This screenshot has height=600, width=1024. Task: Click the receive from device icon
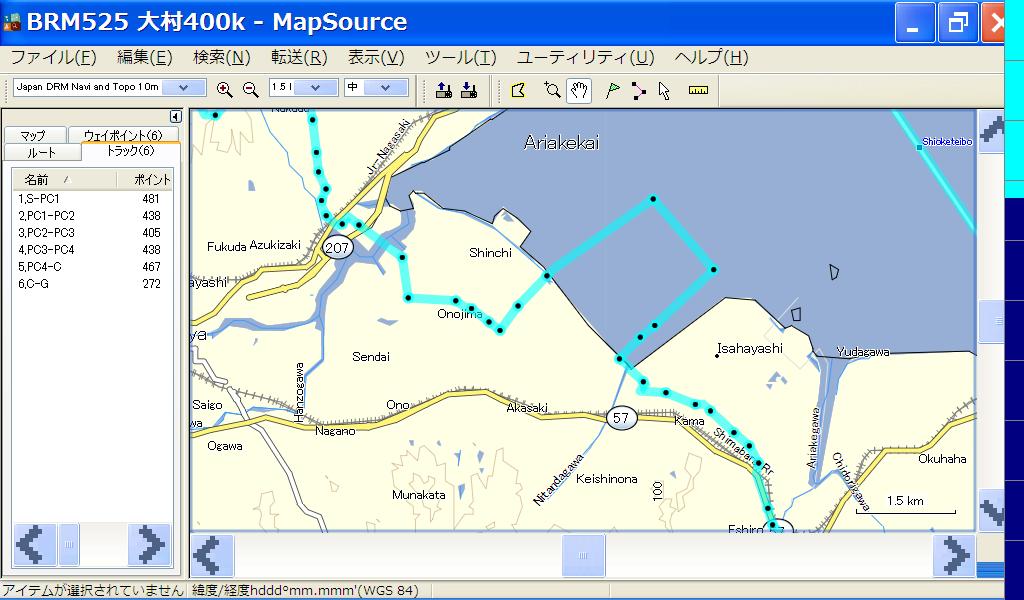pyautogui.click(x=469, y=90)
